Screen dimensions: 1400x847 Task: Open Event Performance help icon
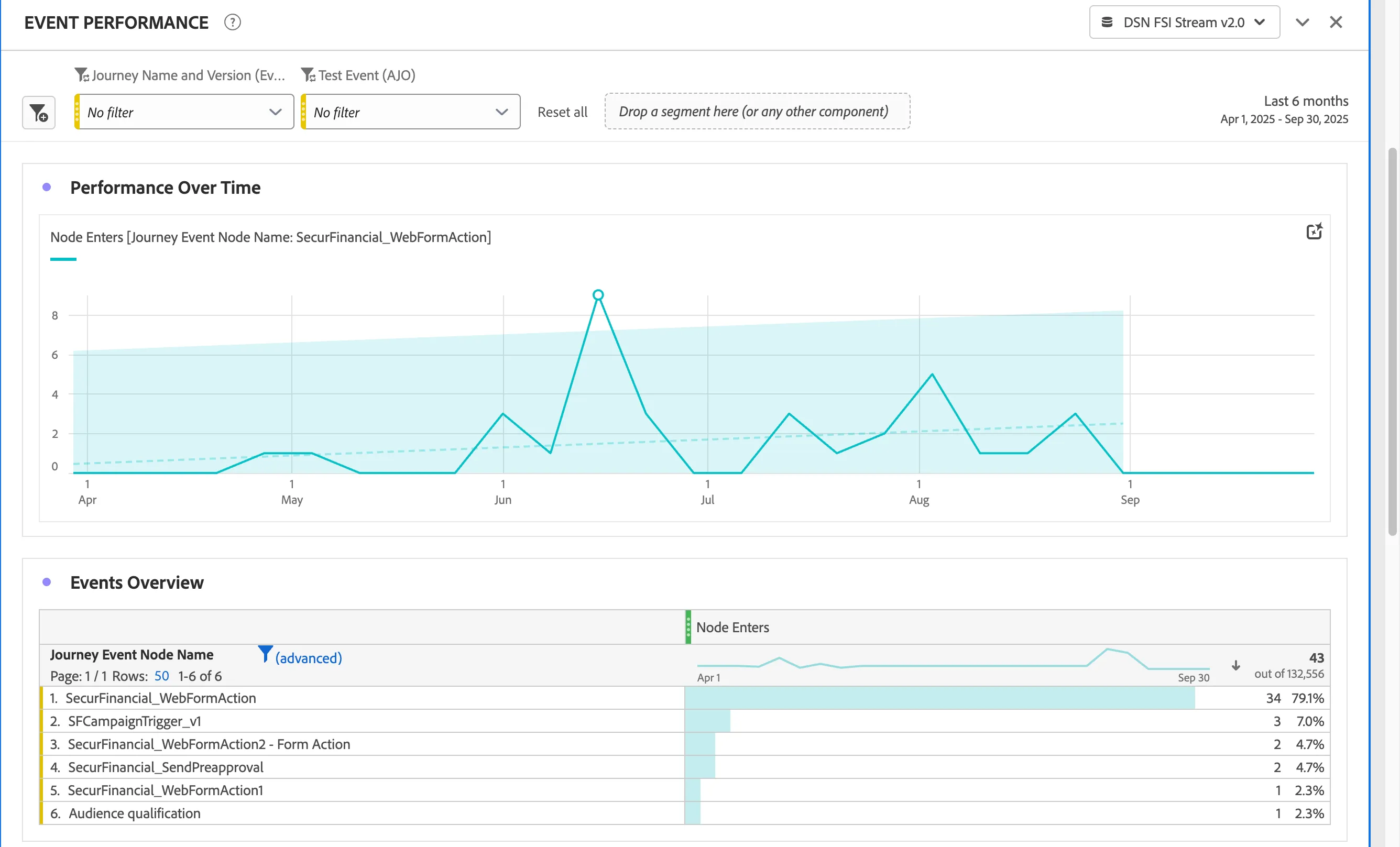233,22
